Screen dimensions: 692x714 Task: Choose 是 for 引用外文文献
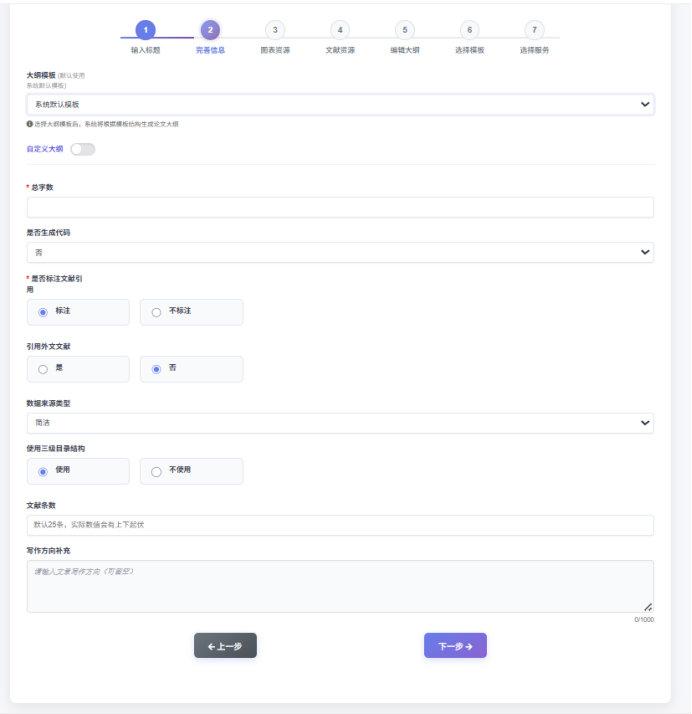(x=43, y=369)
